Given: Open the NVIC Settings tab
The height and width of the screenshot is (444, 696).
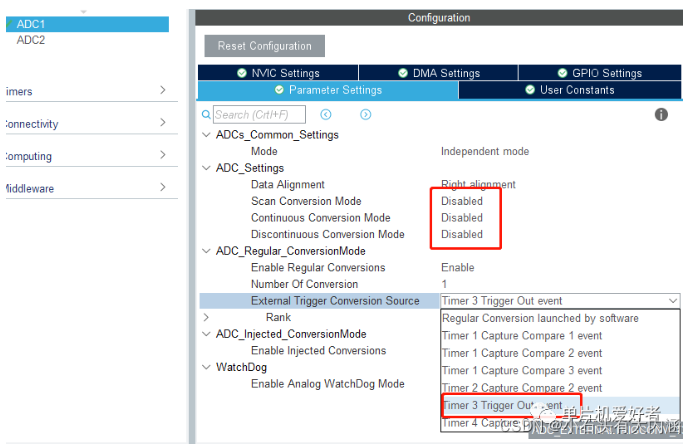Looking at the screenshot, I should pos(278,73).
